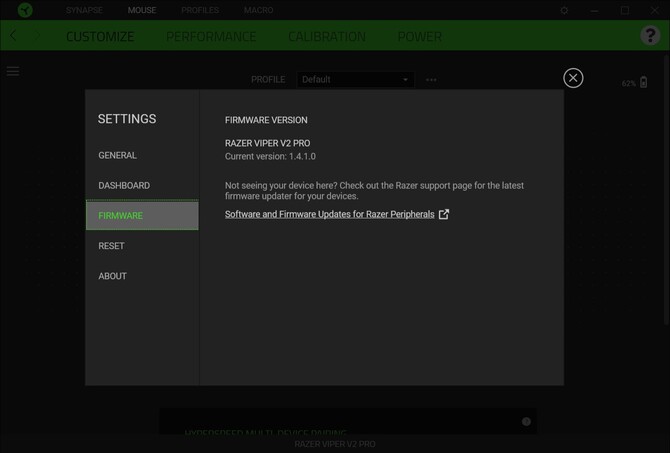Switch to the Synapse tab

pyautogui.click(x=84, y=10)
